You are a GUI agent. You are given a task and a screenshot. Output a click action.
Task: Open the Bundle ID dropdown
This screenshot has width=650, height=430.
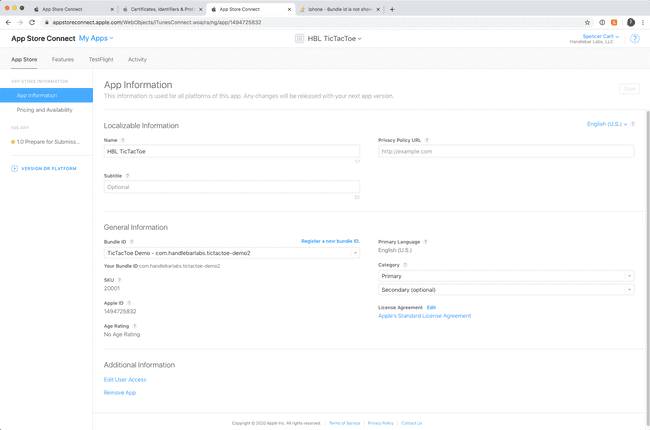232,253
